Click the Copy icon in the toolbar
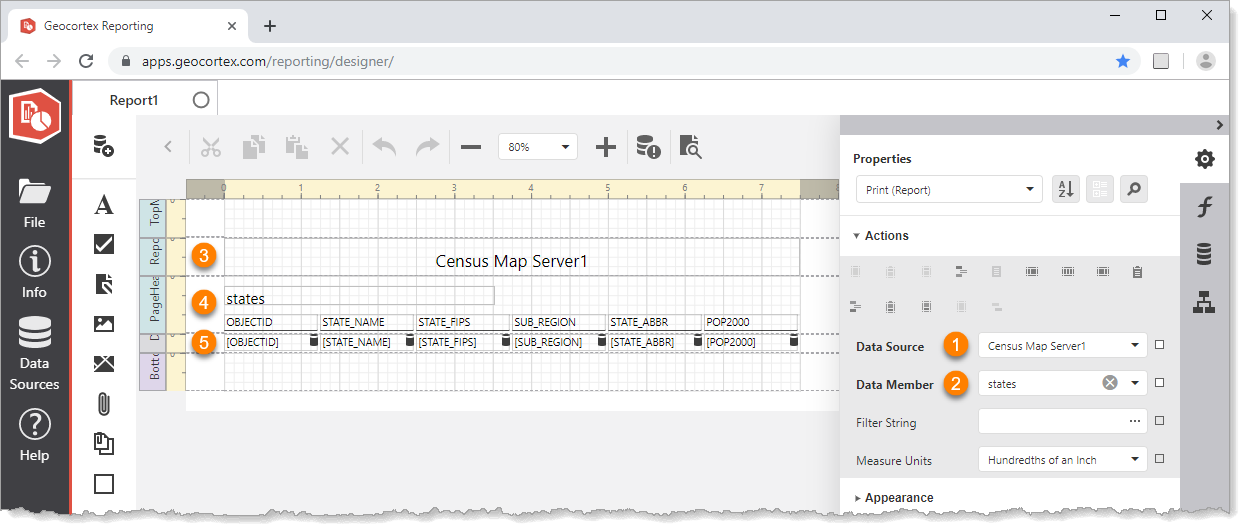Viewport: 1245px width, 524px height. [x=253, y=146]
